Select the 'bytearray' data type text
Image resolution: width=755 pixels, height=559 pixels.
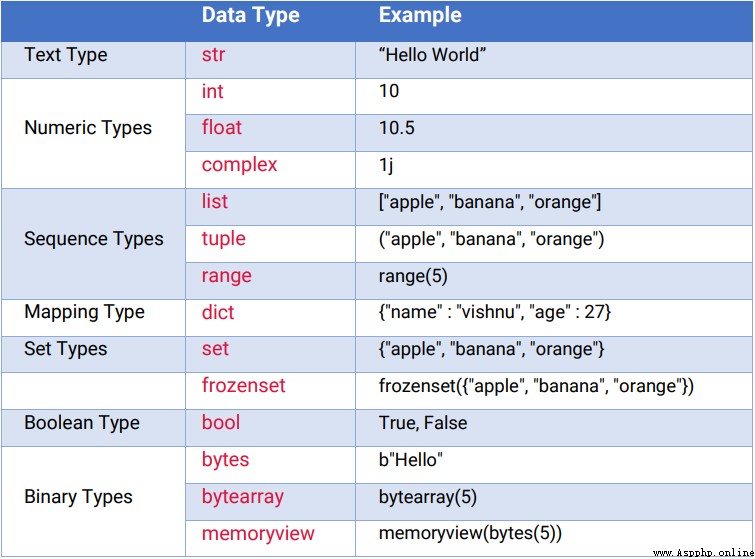(243, 497)
